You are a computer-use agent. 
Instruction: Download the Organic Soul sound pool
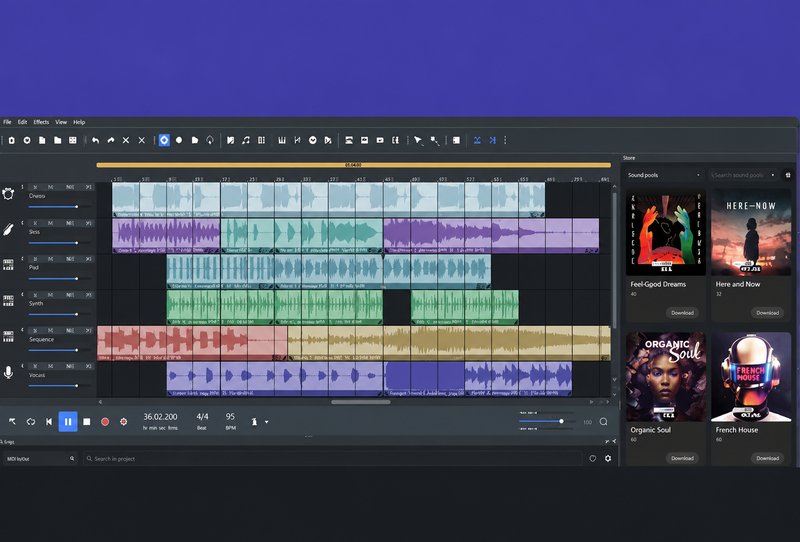pyautogui.click(x=682, y=458)
